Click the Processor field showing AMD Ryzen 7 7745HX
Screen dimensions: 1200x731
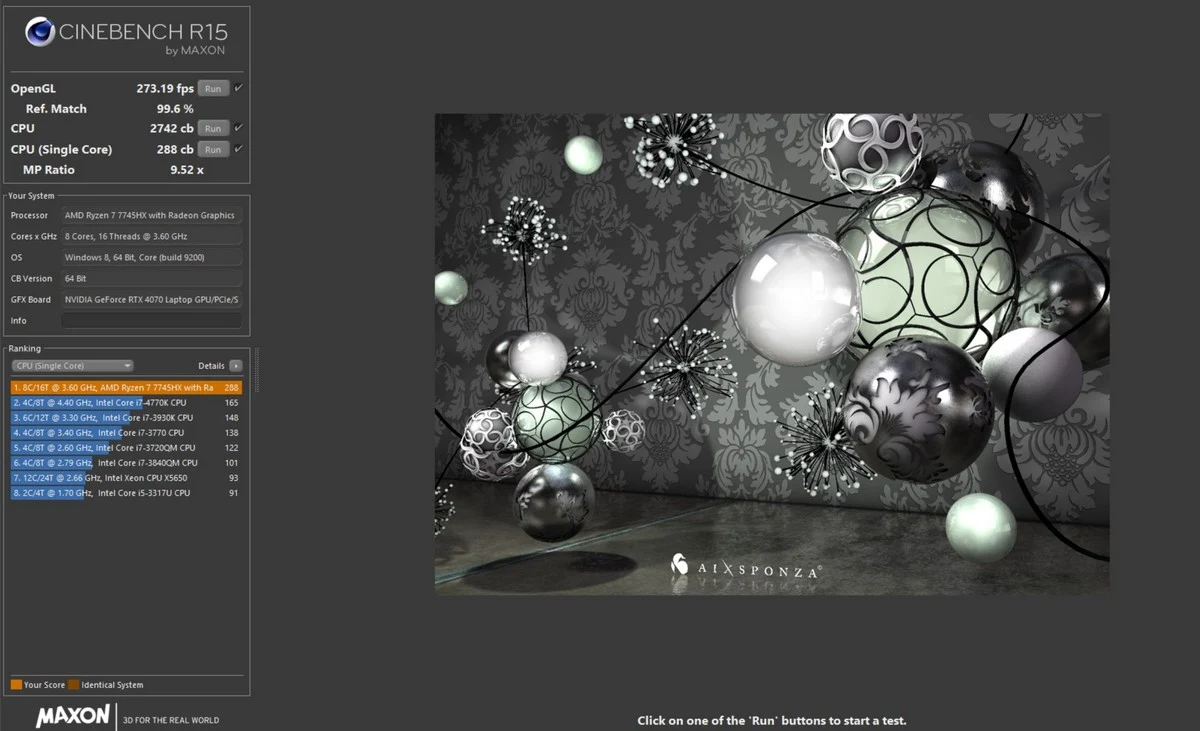pos(151,215)
